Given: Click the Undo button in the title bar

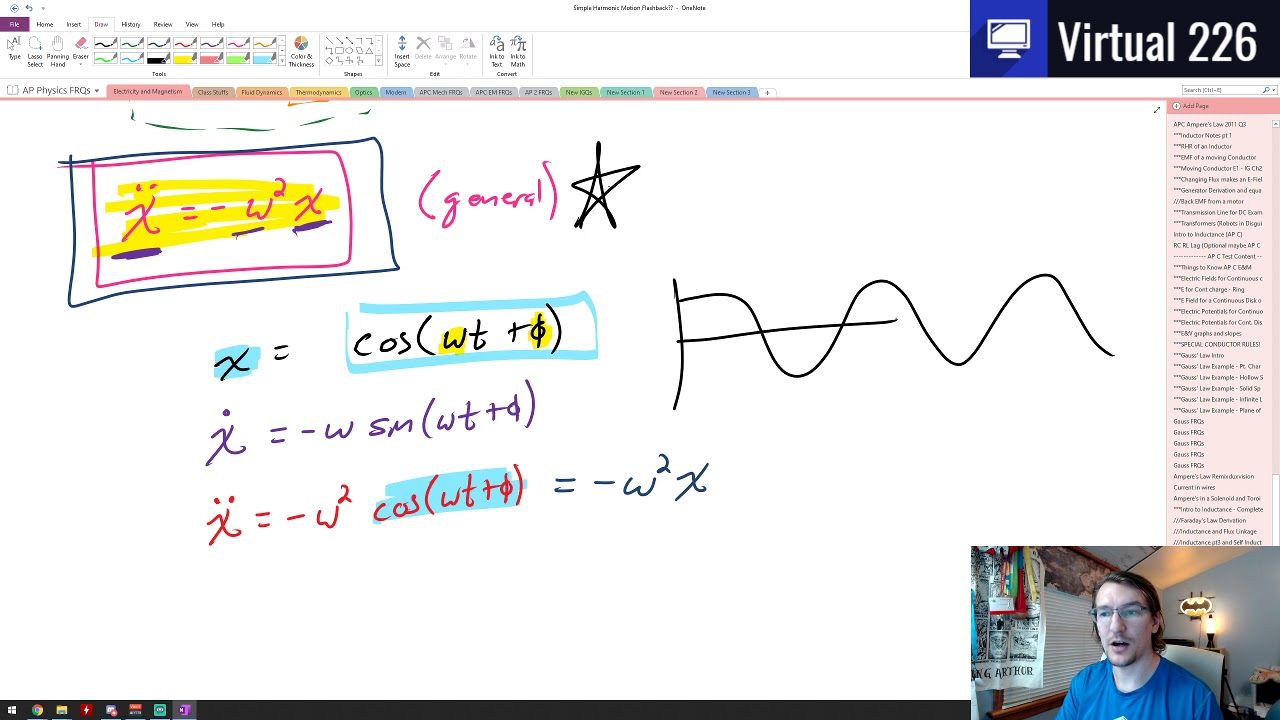Looking at the screenshot, I should coord(28,8).
